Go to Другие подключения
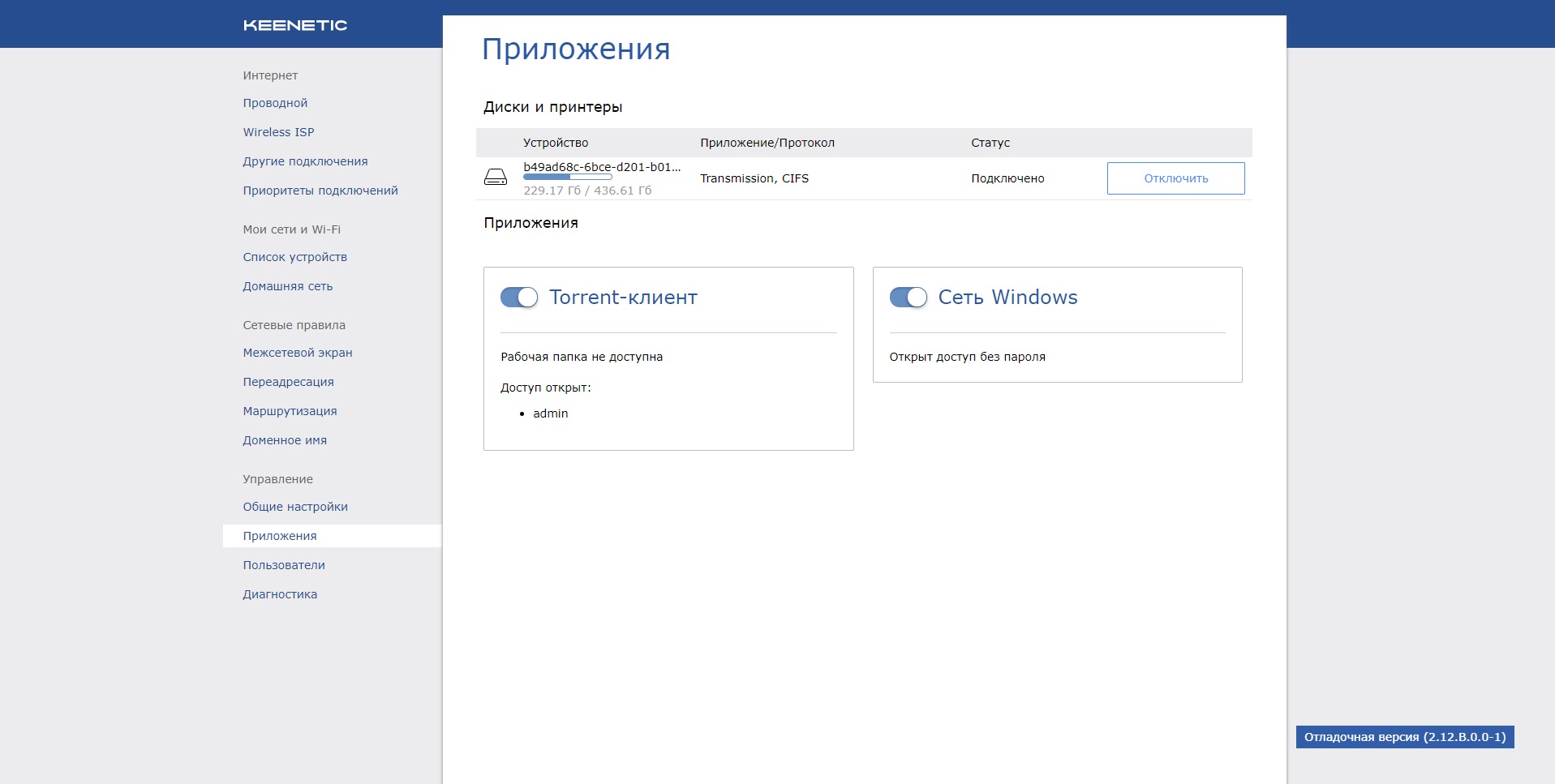The width and height of the screenshot is (1555, 784). click(305, 161)
